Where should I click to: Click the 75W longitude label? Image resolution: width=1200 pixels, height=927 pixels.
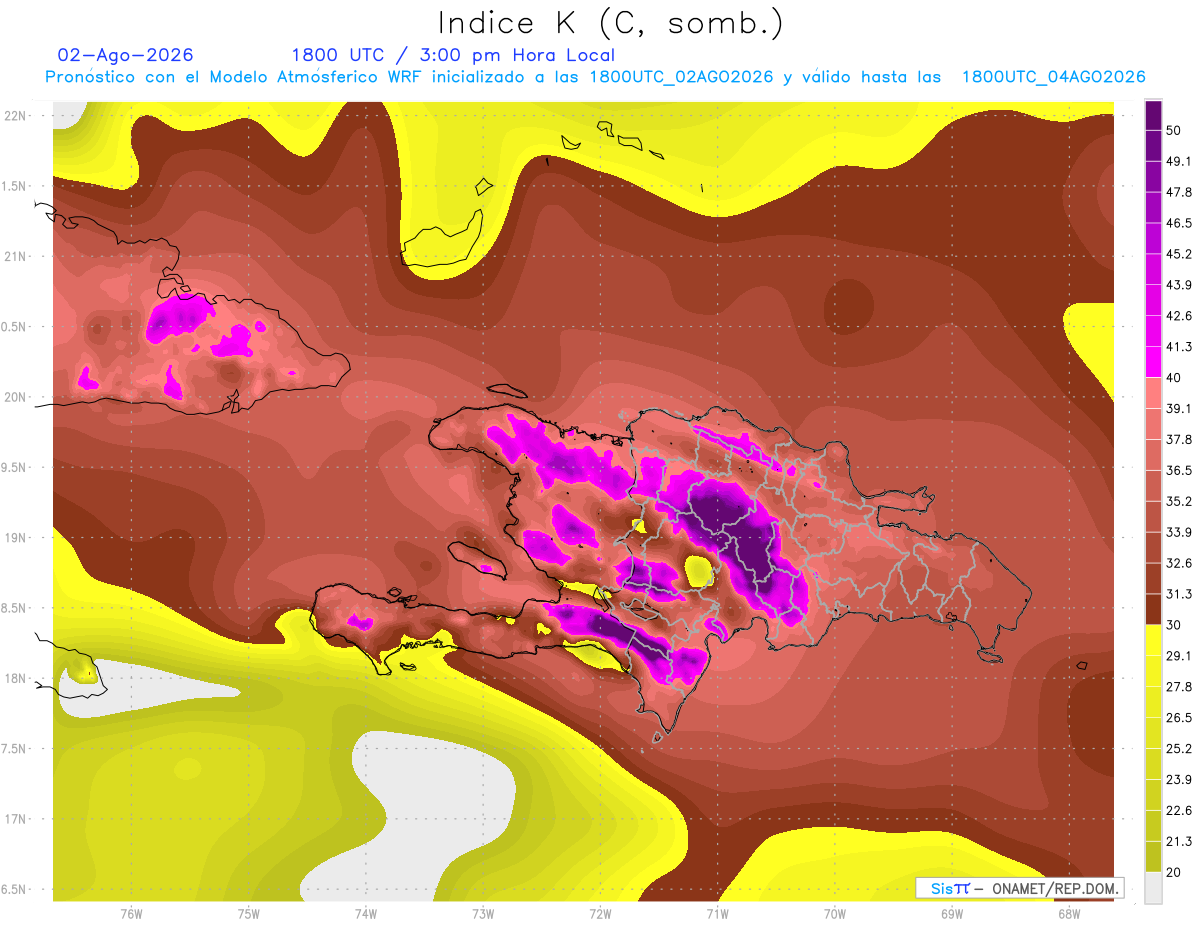(249, 913)
